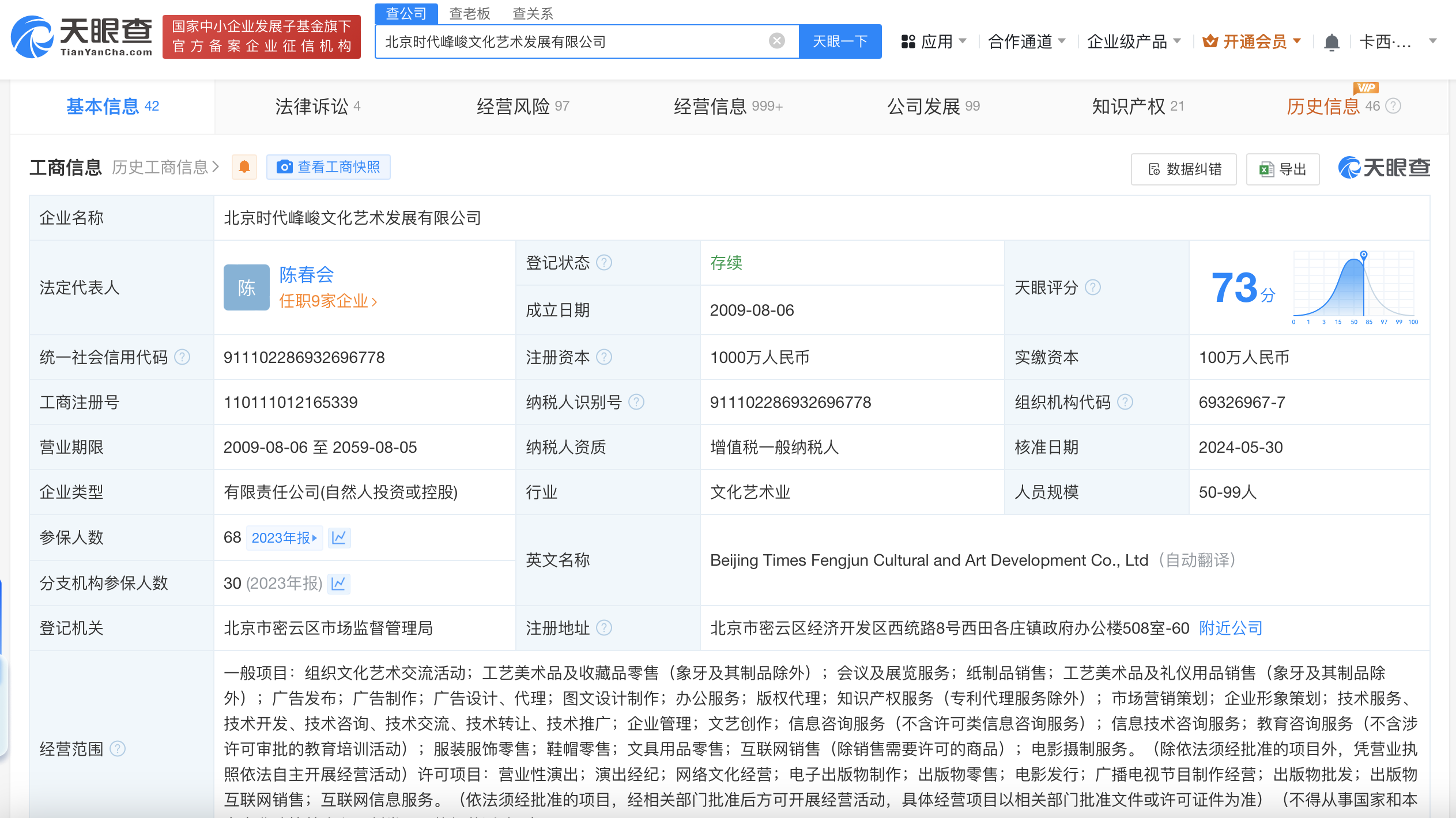Click TianYanCha logo to go home
1456x818 pixels.
(82, 37)
